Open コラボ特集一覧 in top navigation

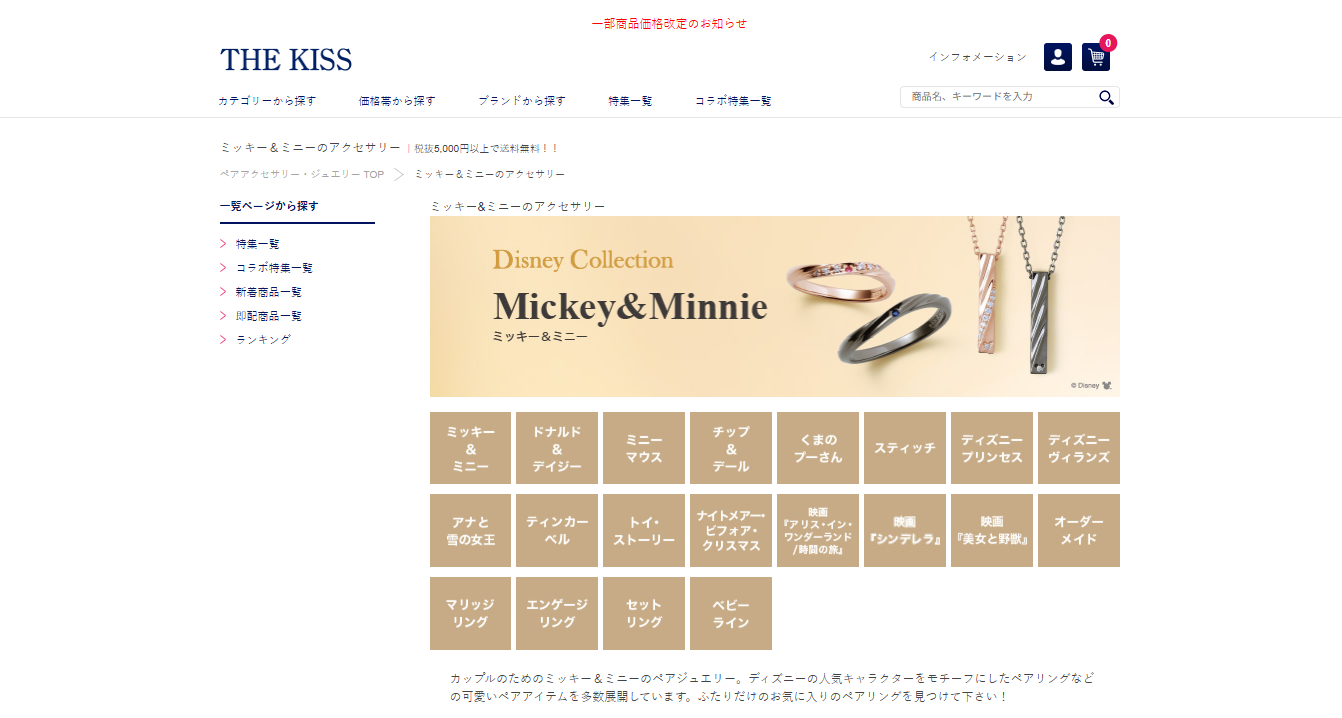tap(733, 101)
